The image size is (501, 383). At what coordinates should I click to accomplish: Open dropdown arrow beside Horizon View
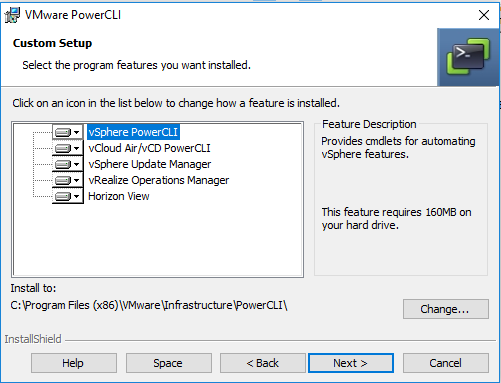click(x=77, y=196)
